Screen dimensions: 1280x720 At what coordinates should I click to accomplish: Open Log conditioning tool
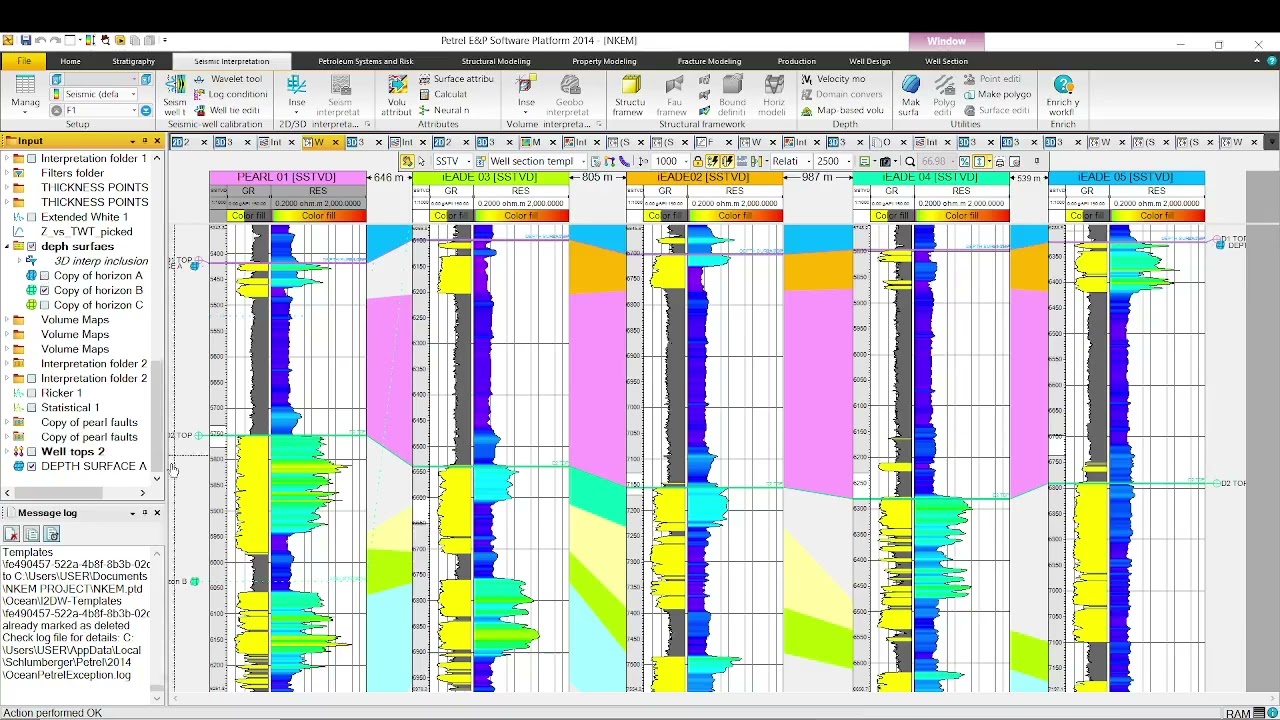pos(229,94)
